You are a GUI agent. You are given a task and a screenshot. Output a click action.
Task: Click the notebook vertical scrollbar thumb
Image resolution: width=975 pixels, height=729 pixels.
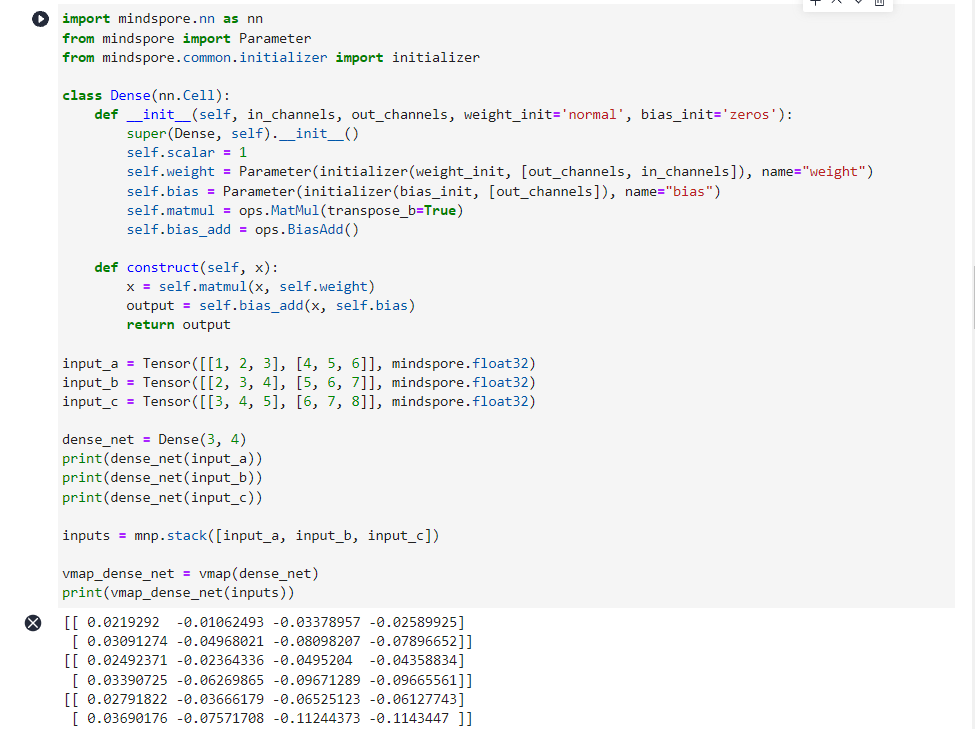point(973,297)
